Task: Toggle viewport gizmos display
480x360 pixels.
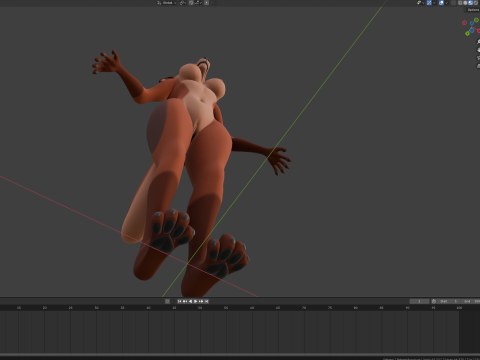Action: (429, 3)
